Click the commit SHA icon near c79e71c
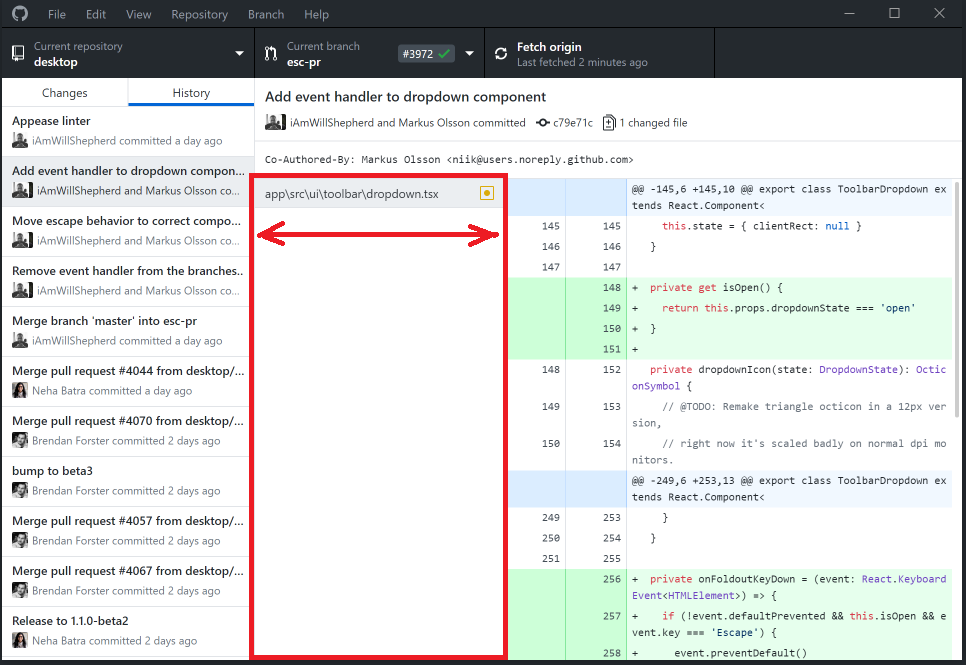 543,123
